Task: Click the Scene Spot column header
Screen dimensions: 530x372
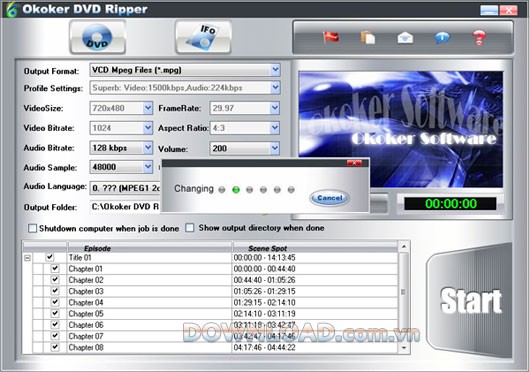Action: coord(315,248)
